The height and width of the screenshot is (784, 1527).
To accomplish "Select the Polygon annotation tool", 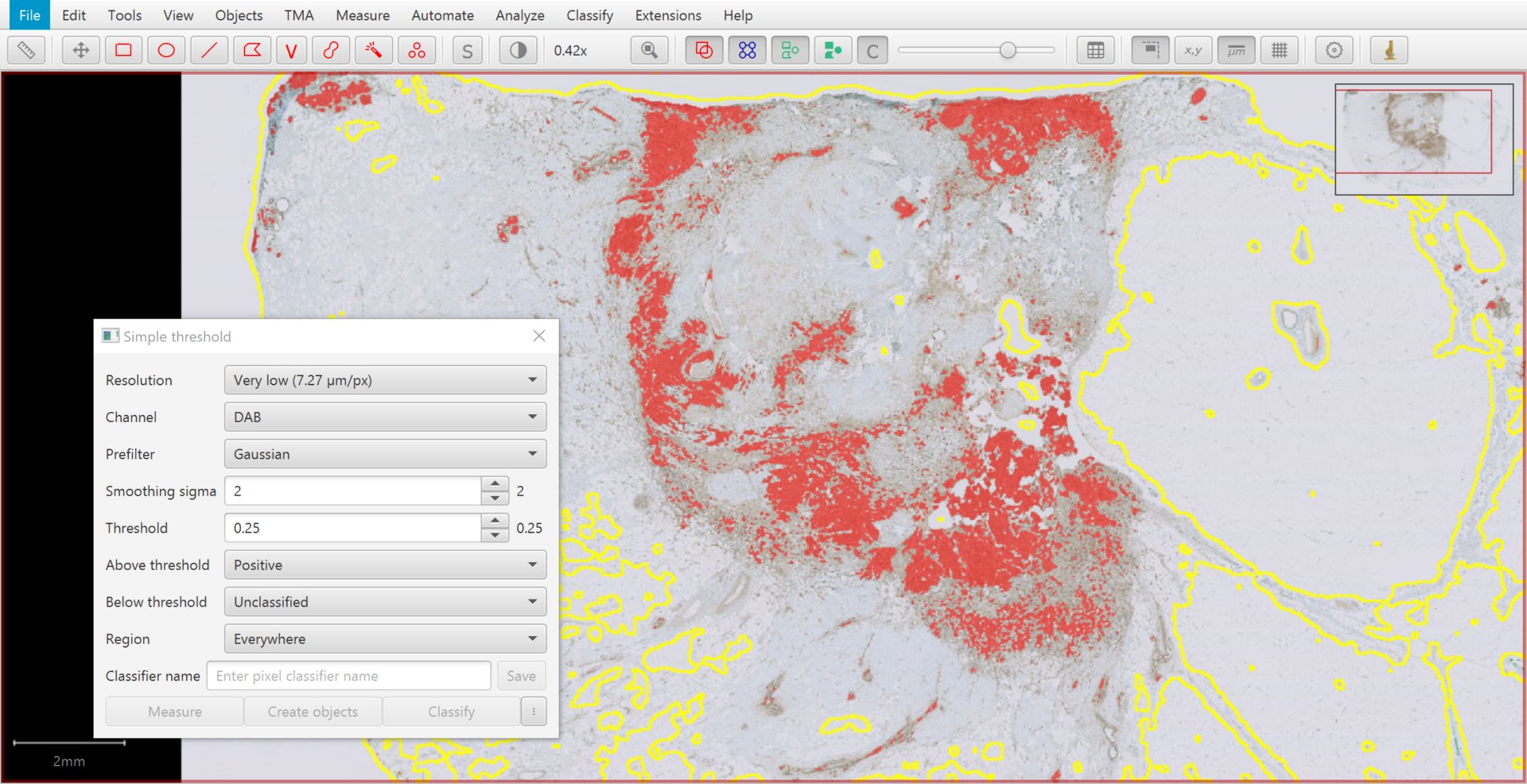I will [251, 50].
